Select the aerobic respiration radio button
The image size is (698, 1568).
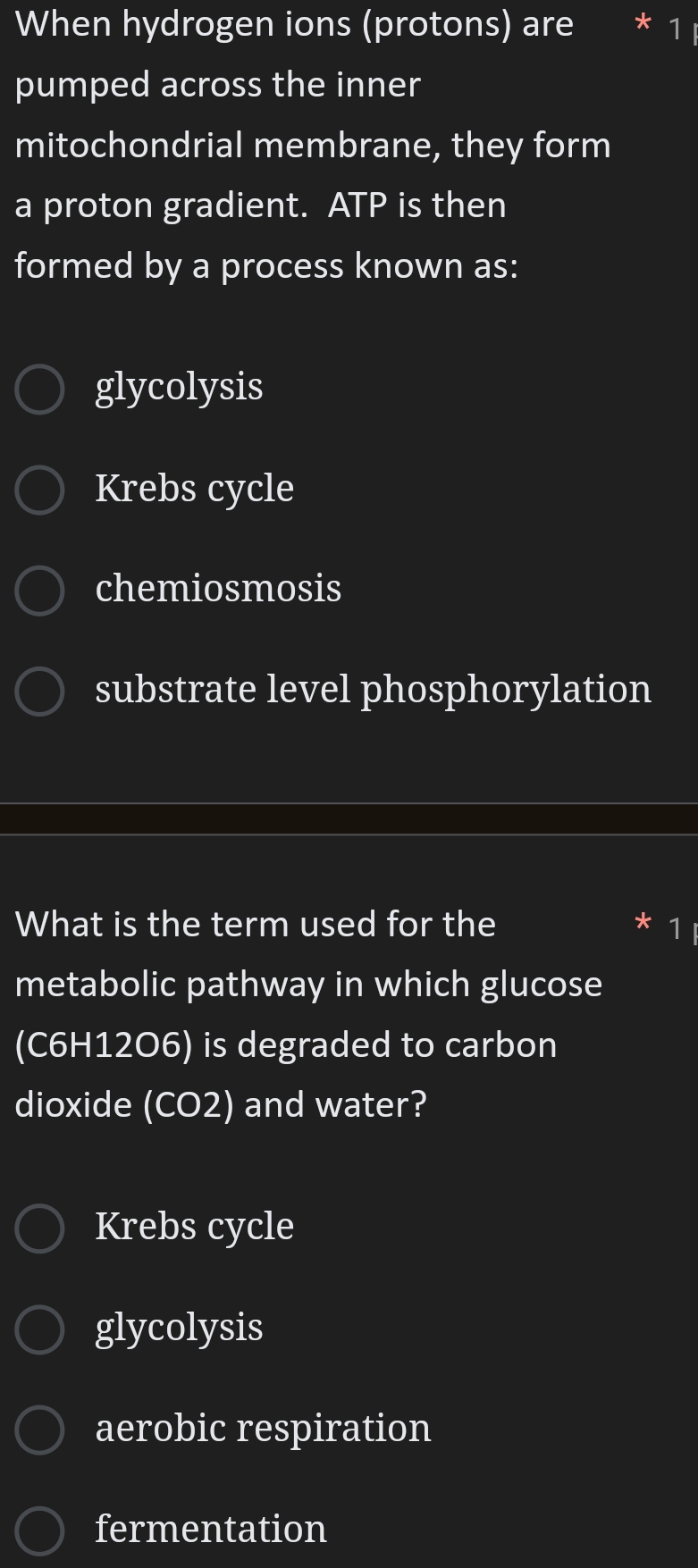click(39, 1430)
